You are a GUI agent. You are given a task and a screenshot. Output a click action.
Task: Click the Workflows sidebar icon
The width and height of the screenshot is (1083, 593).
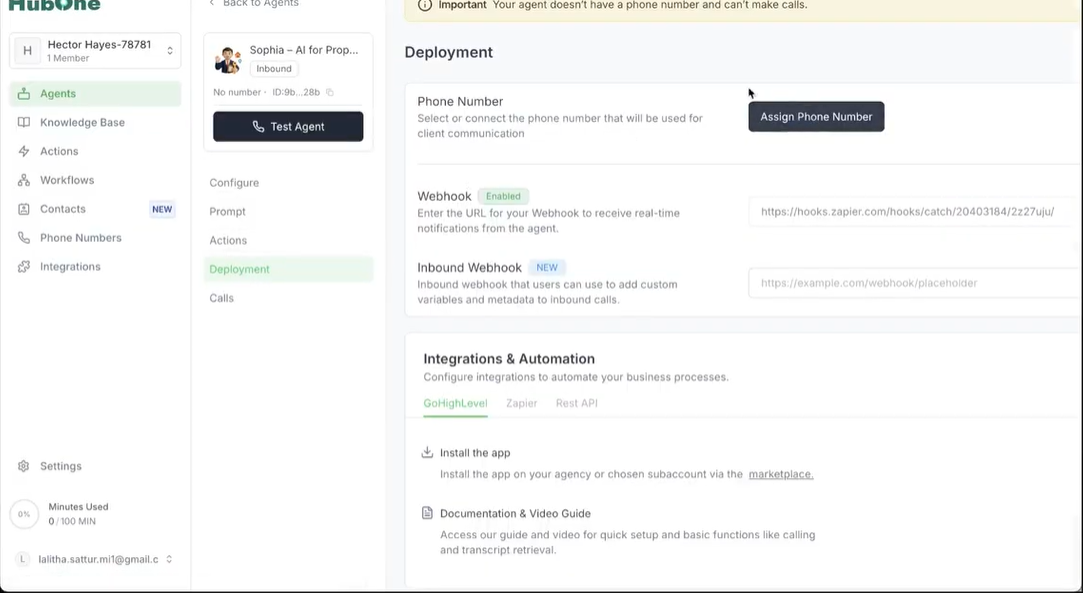tap(24, 180)
